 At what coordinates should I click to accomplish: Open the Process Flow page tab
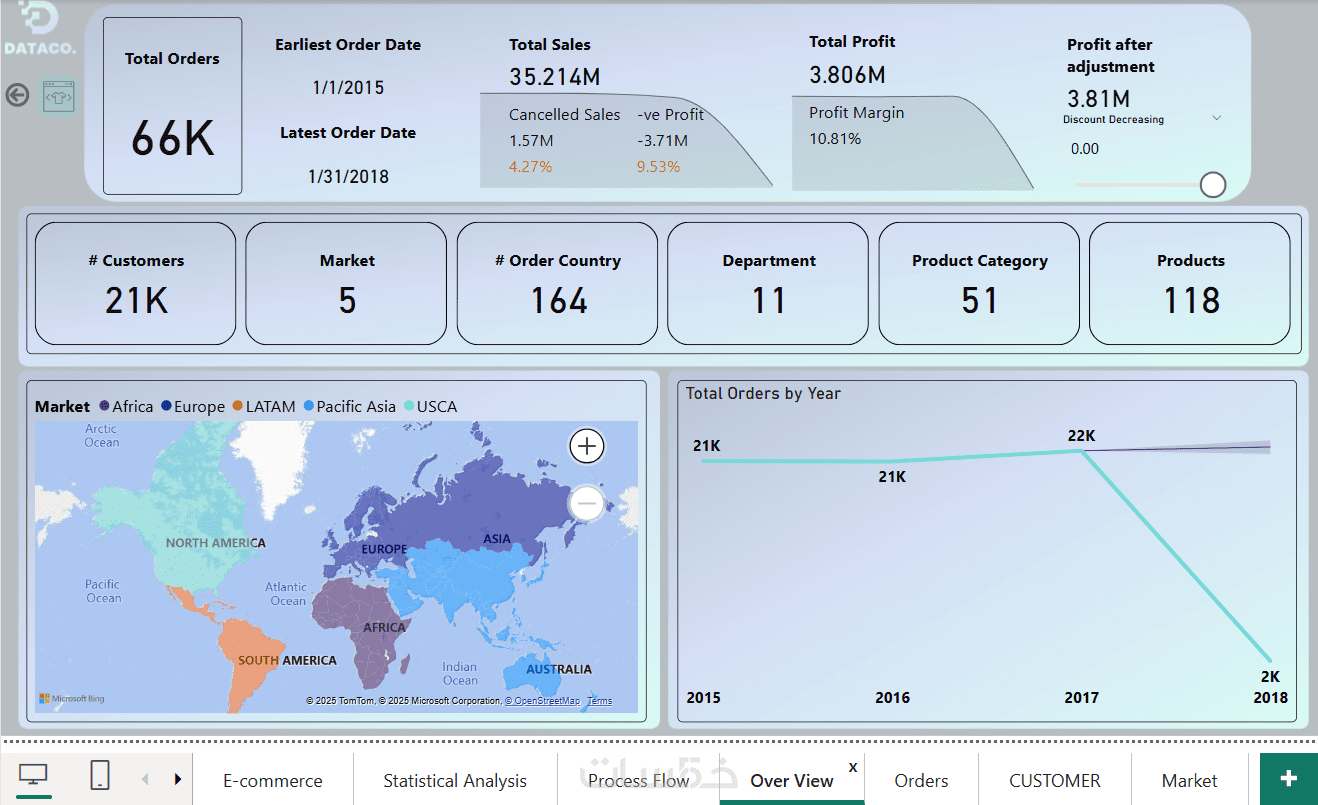tap(639, 781)
